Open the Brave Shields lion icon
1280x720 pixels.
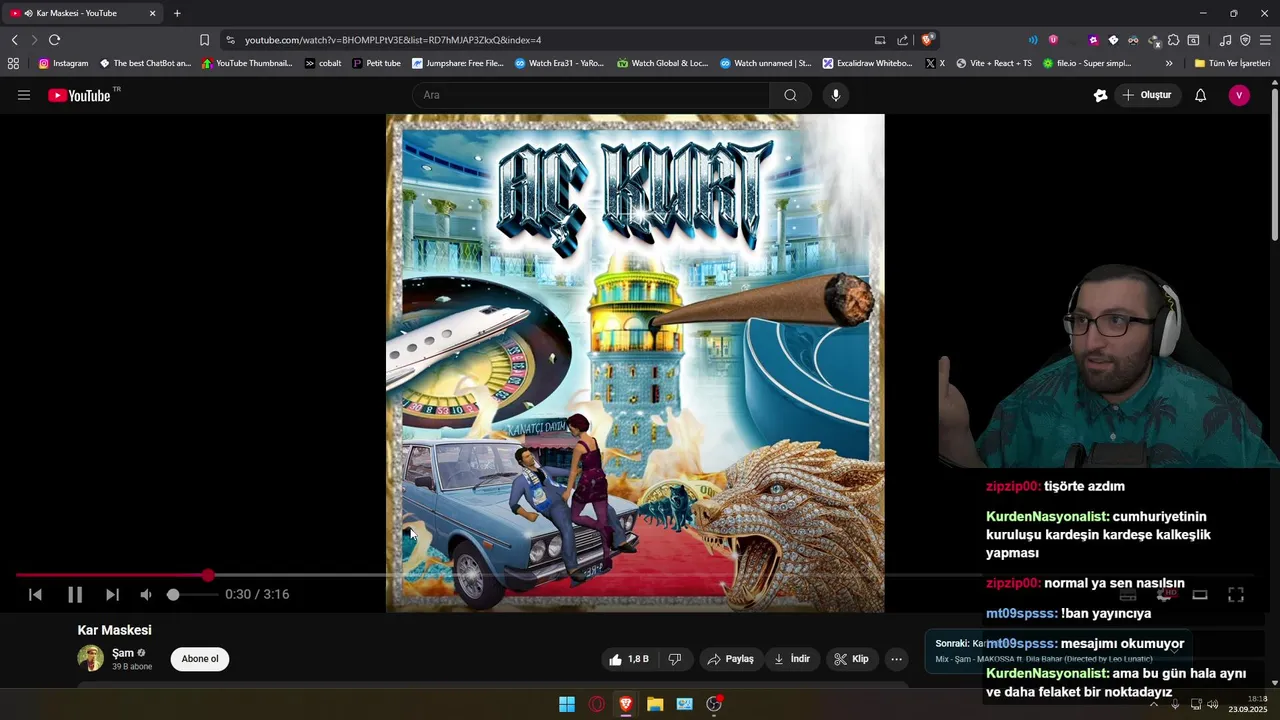tap(928, 40)
